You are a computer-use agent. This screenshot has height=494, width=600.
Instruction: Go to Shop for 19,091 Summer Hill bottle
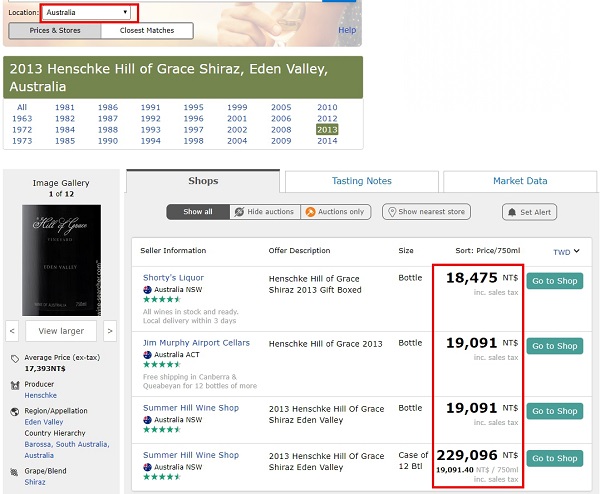pyautogui.click(x=555, y=411)
